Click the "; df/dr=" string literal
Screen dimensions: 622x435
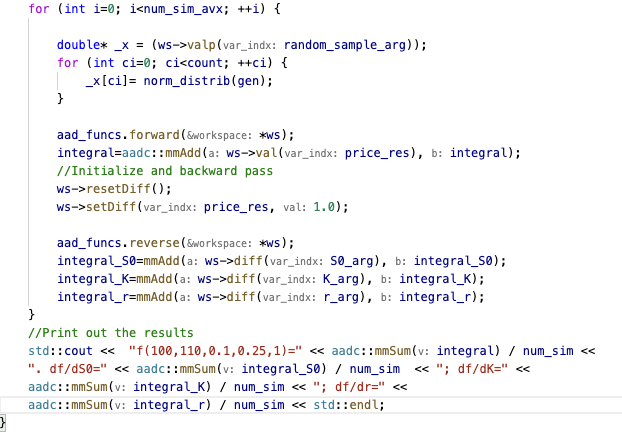coord(349,387)
